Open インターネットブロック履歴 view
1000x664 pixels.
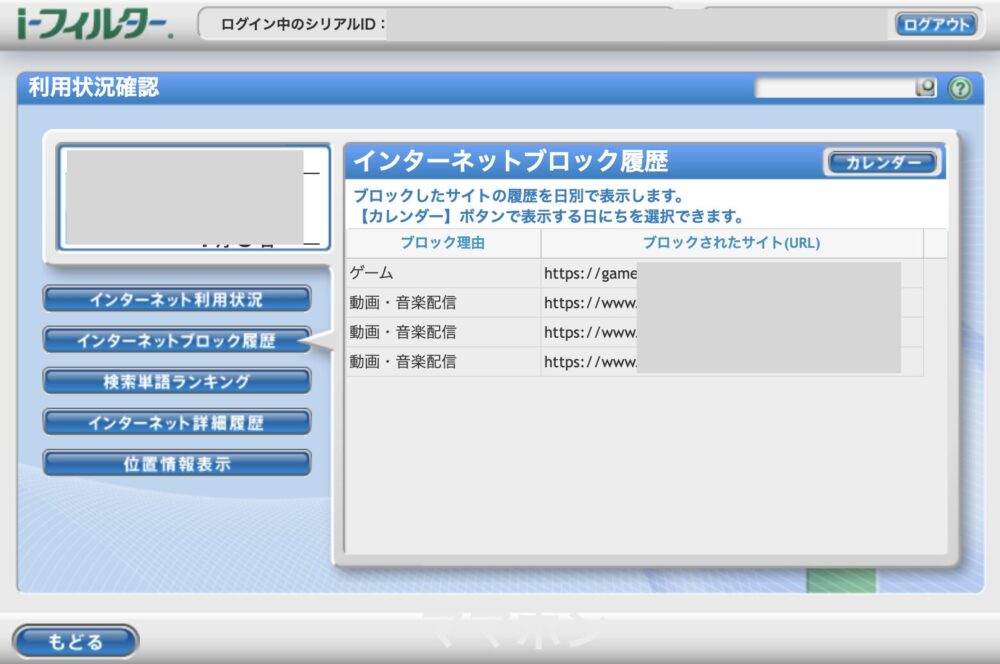176,338
